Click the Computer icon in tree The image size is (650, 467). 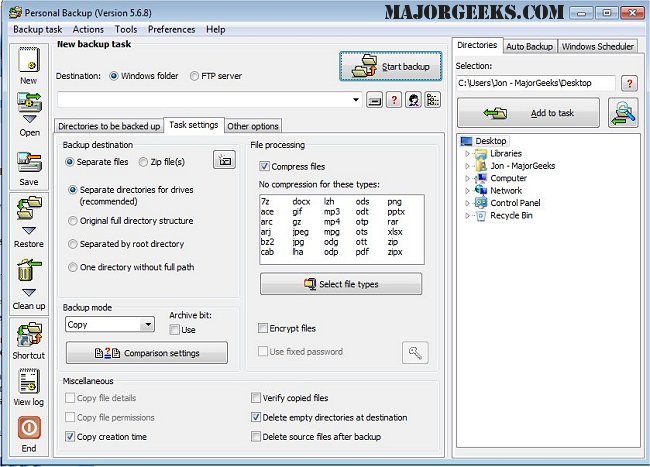[x=480, y=178]
